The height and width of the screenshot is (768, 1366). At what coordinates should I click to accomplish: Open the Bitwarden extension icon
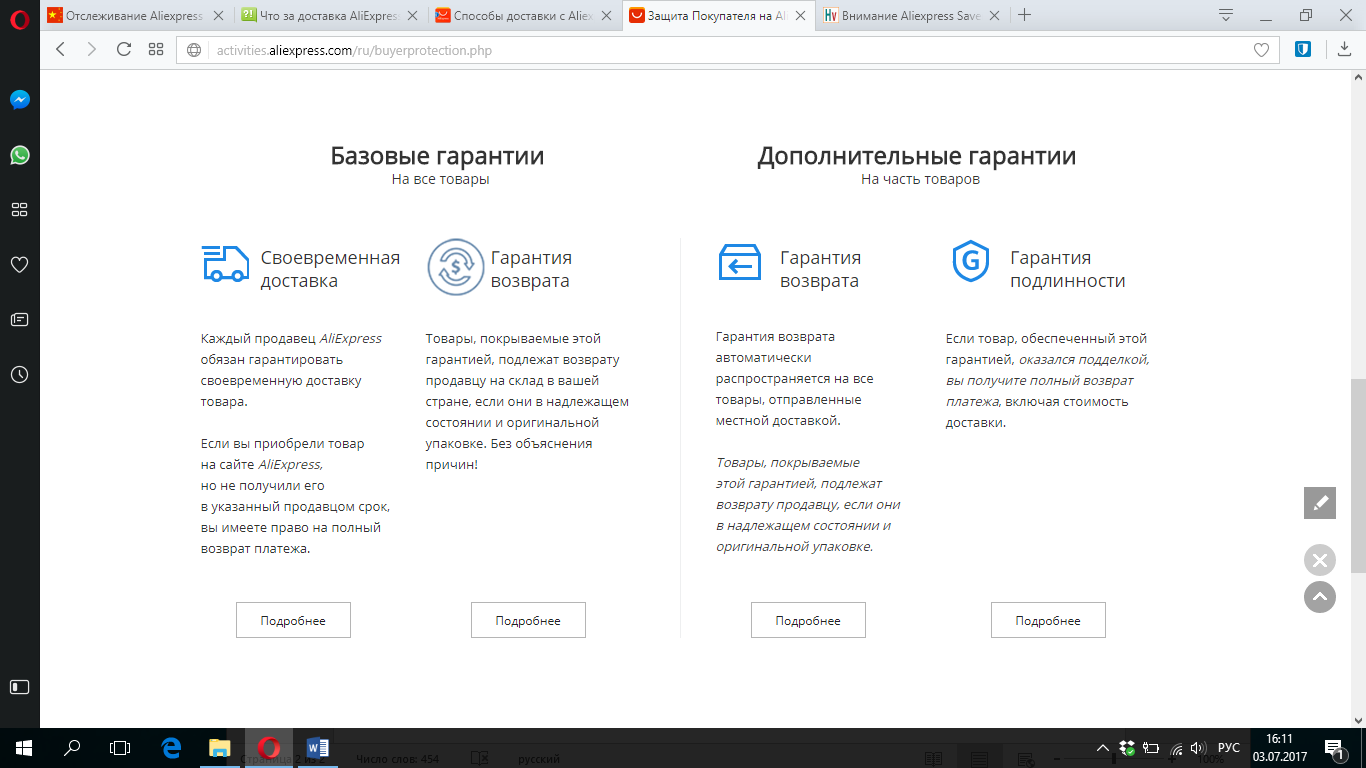coord(1303,49)
